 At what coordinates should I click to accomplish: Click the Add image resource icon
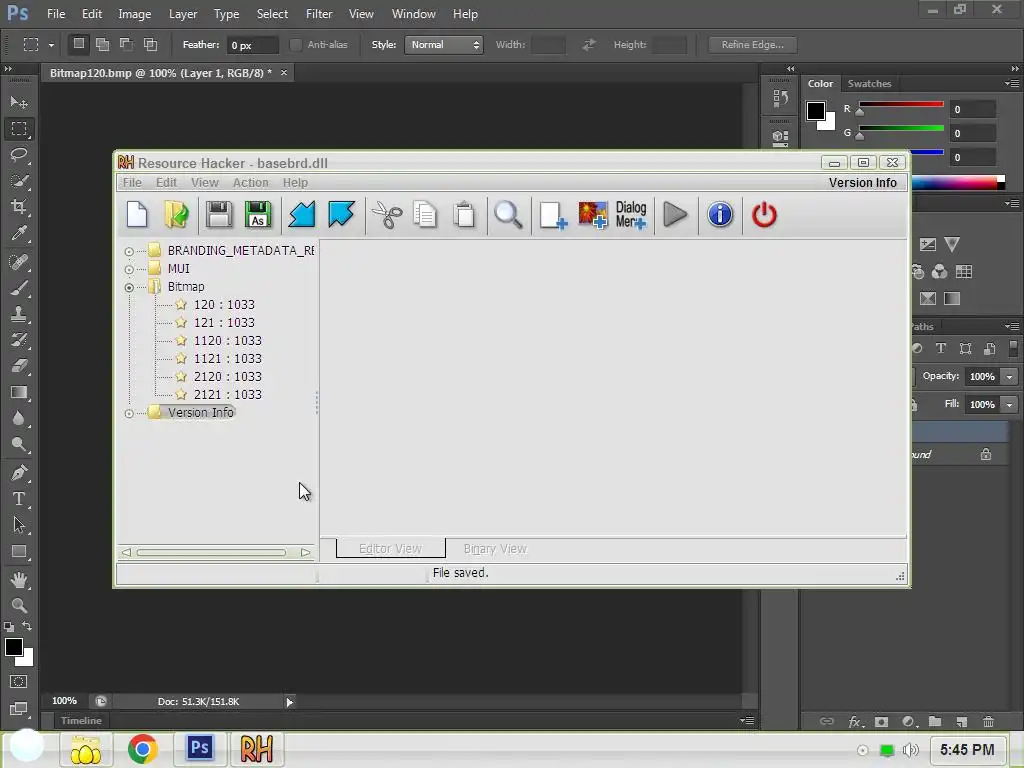pos(593,215)
